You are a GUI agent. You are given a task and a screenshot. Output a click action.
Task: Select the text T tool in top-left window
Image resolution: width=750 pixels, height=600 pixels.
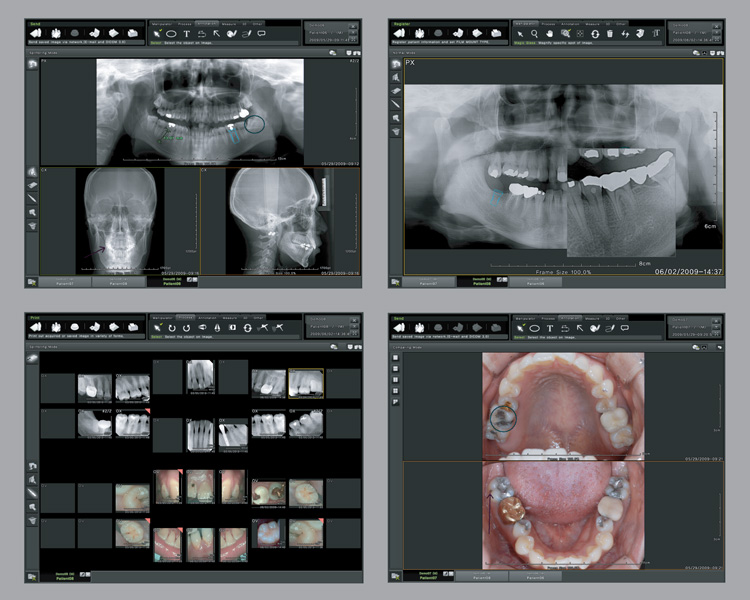pos(187,33)
